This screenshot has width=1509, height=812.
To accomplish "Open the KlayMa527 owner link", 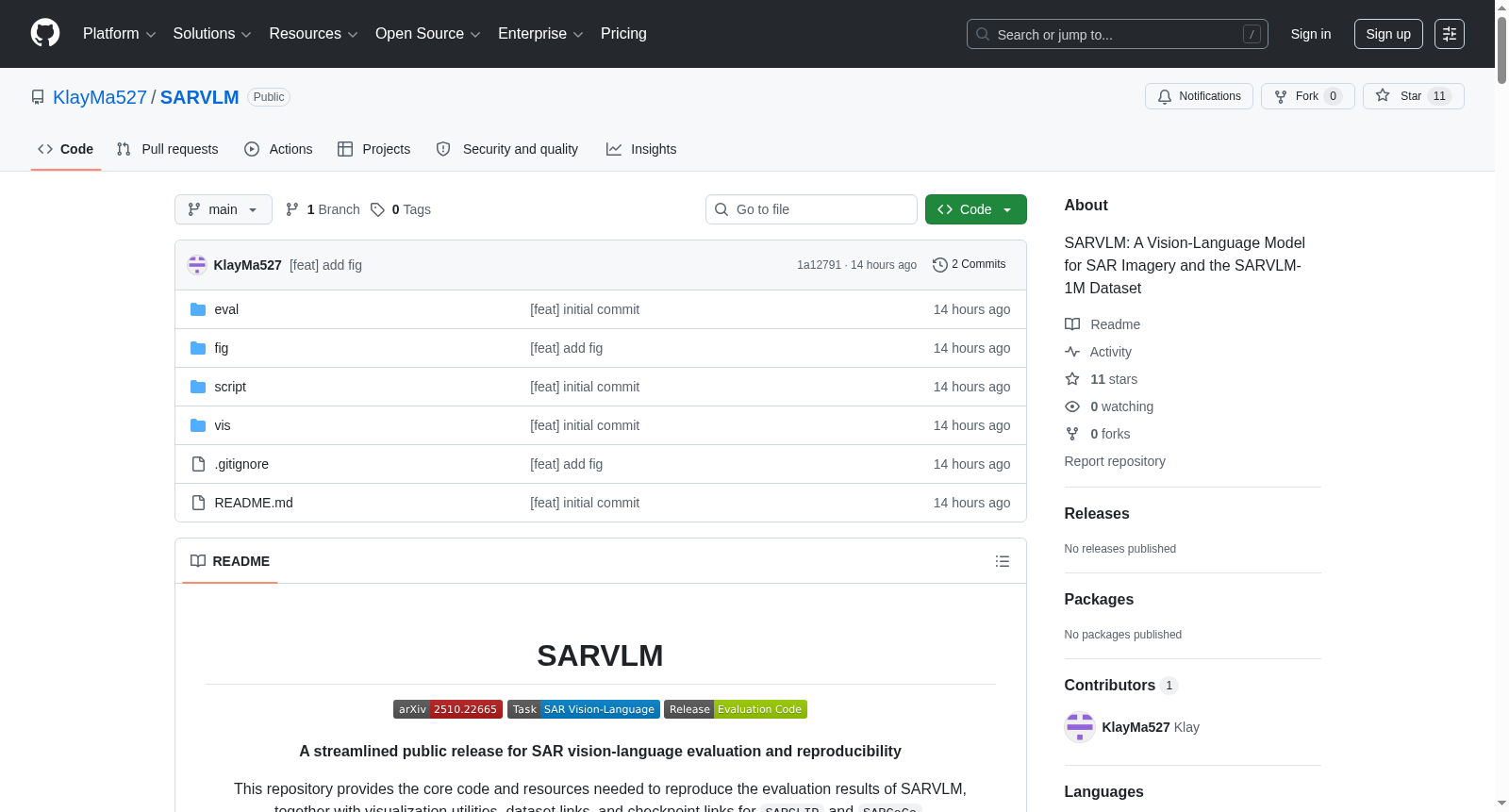I will 100,97.
